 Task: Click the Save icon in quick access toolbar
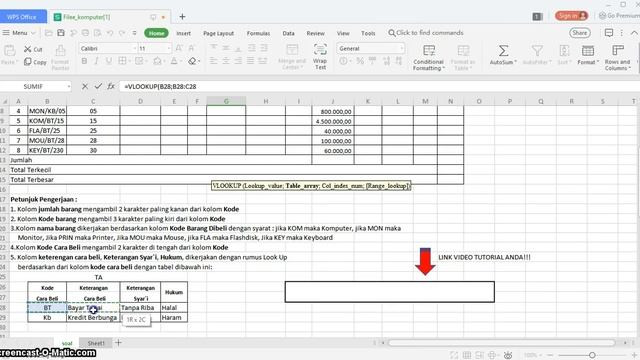pyautogui.click(x=61, y=33)
